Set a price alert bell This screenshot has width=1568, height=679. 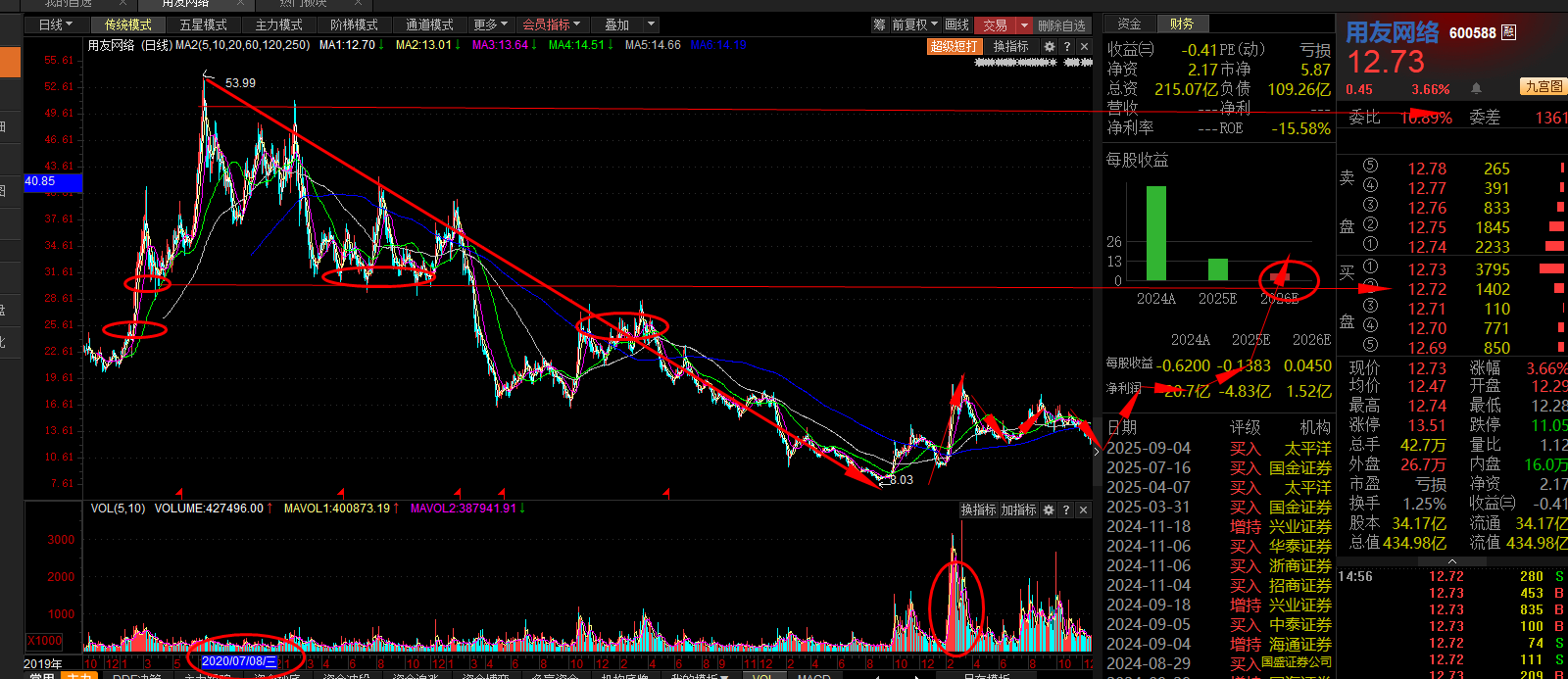[x=1476, y=88]
